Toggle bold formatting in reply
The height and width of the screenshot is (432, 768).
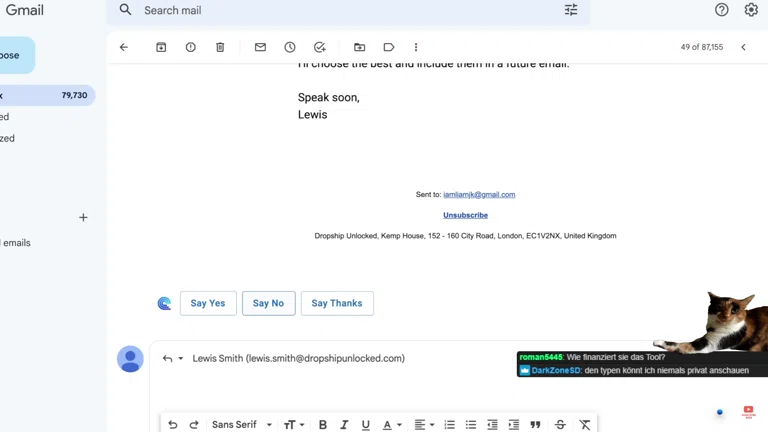coord(322,425)
